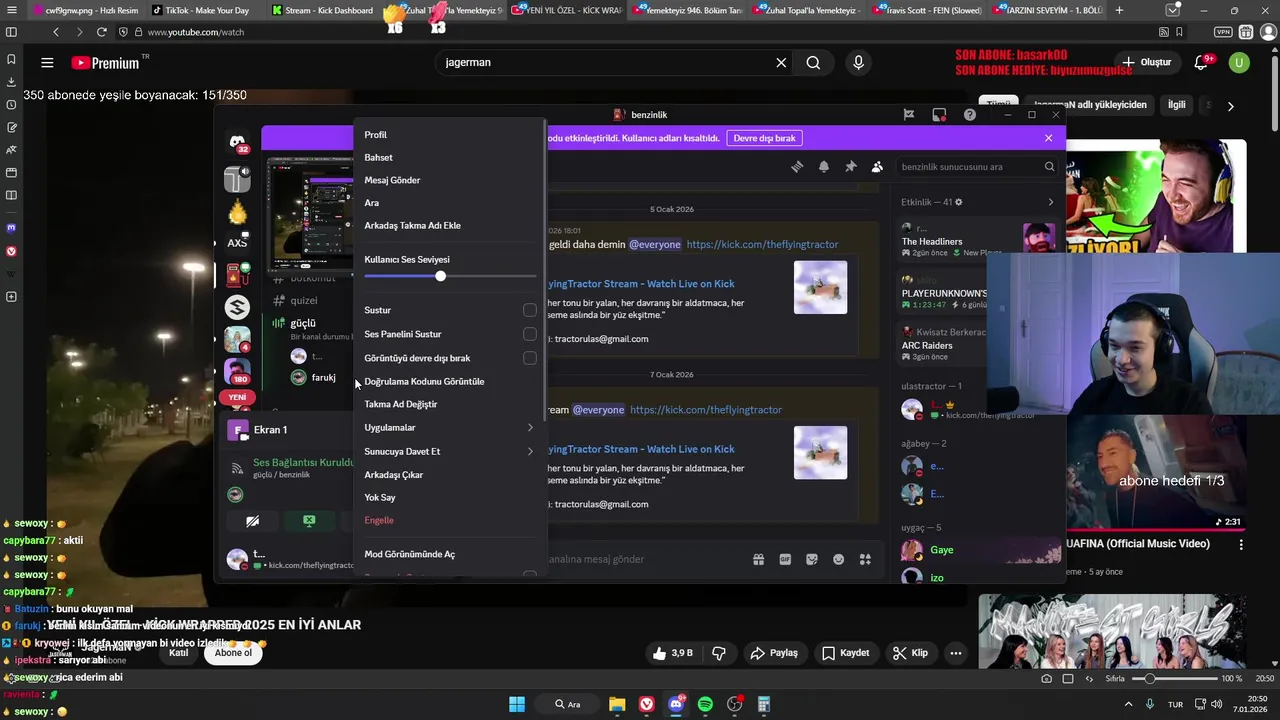Click the Klip button

click(910, 653)
